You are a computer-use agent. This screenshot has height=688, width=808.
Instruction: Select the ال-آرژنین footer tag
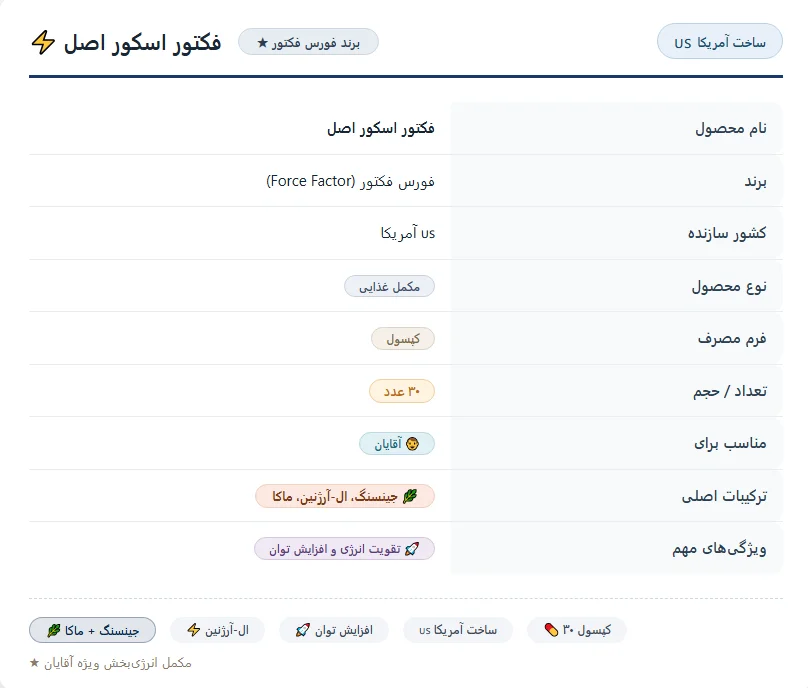click(x=217, y=630)
